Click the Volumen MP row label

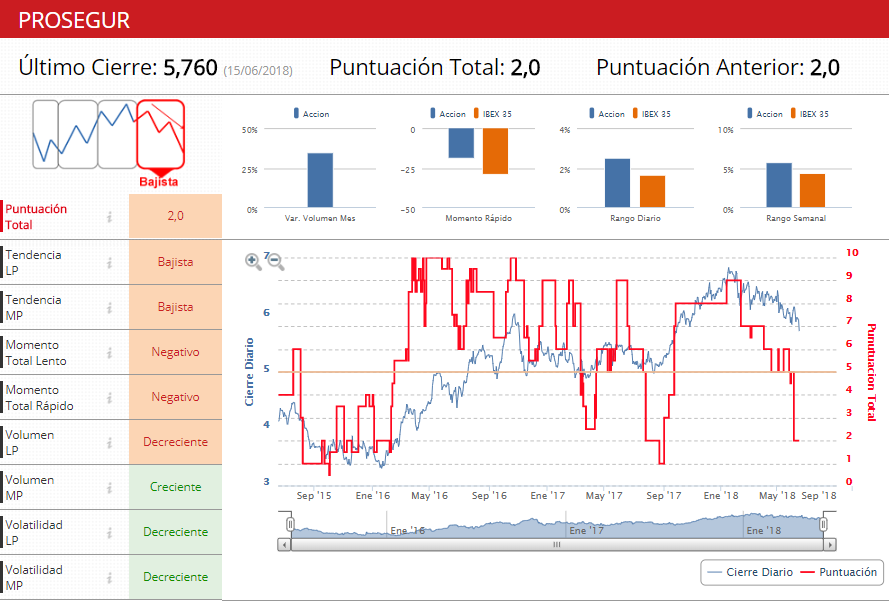[29, 488]
